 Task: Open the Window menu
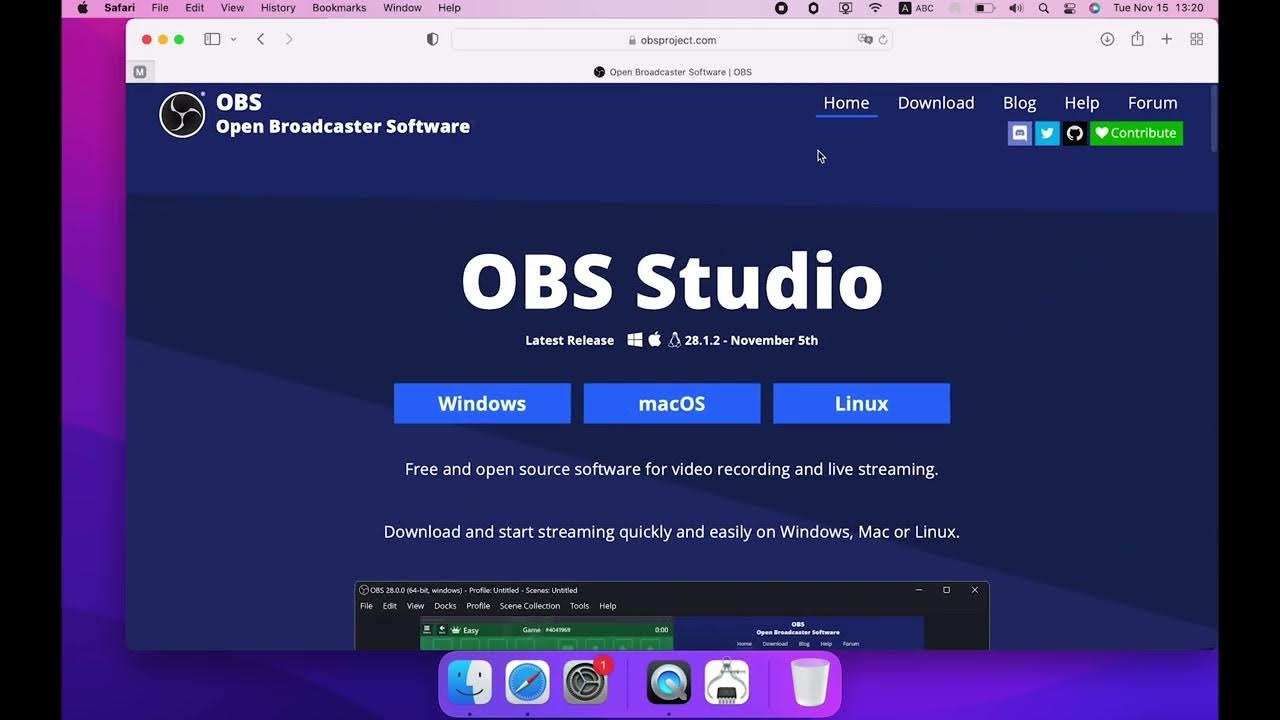402,8
